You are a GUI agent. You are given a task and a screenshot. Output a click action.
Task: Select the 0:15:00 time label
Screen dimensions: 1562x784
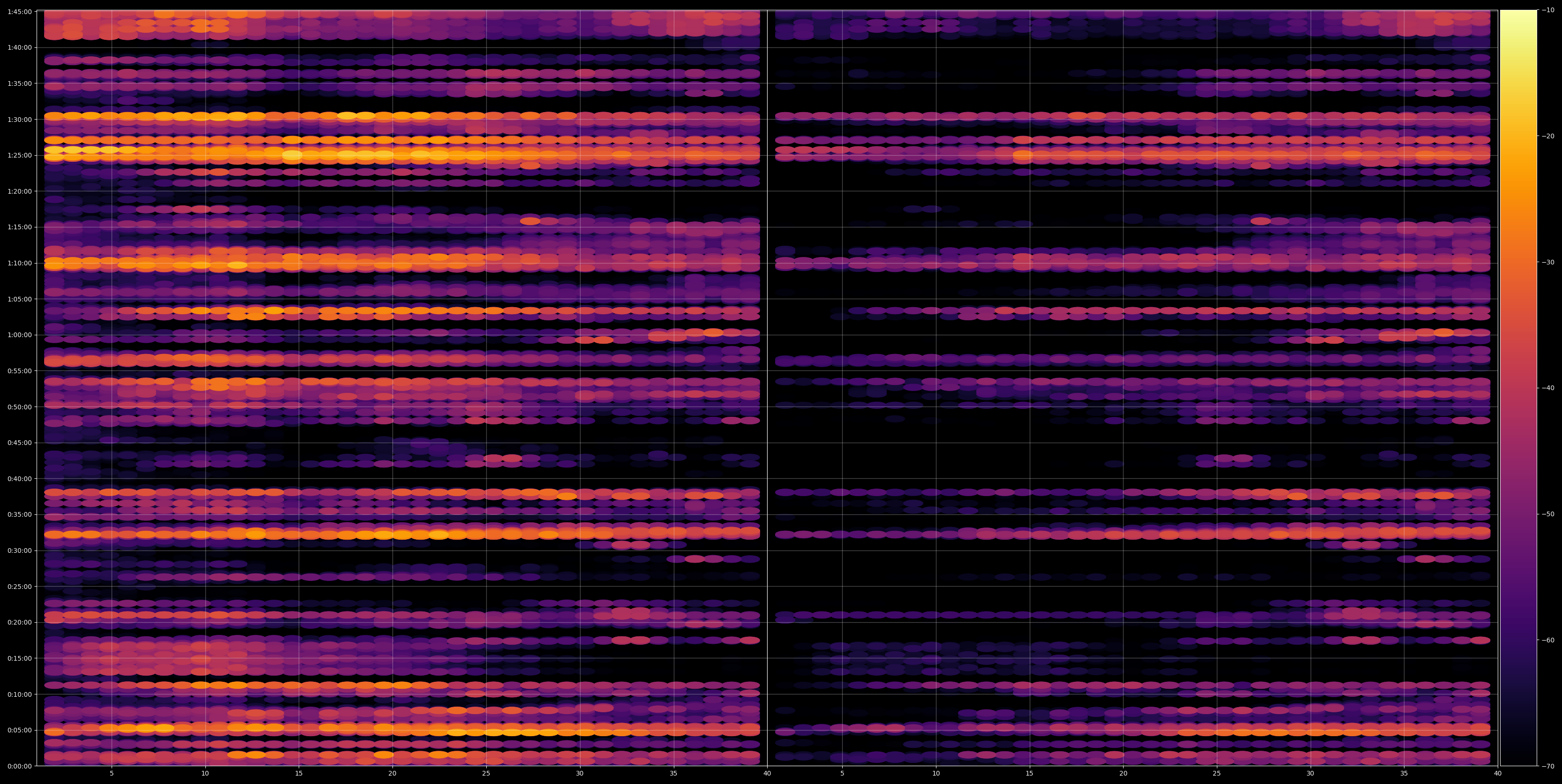[20, 658]
